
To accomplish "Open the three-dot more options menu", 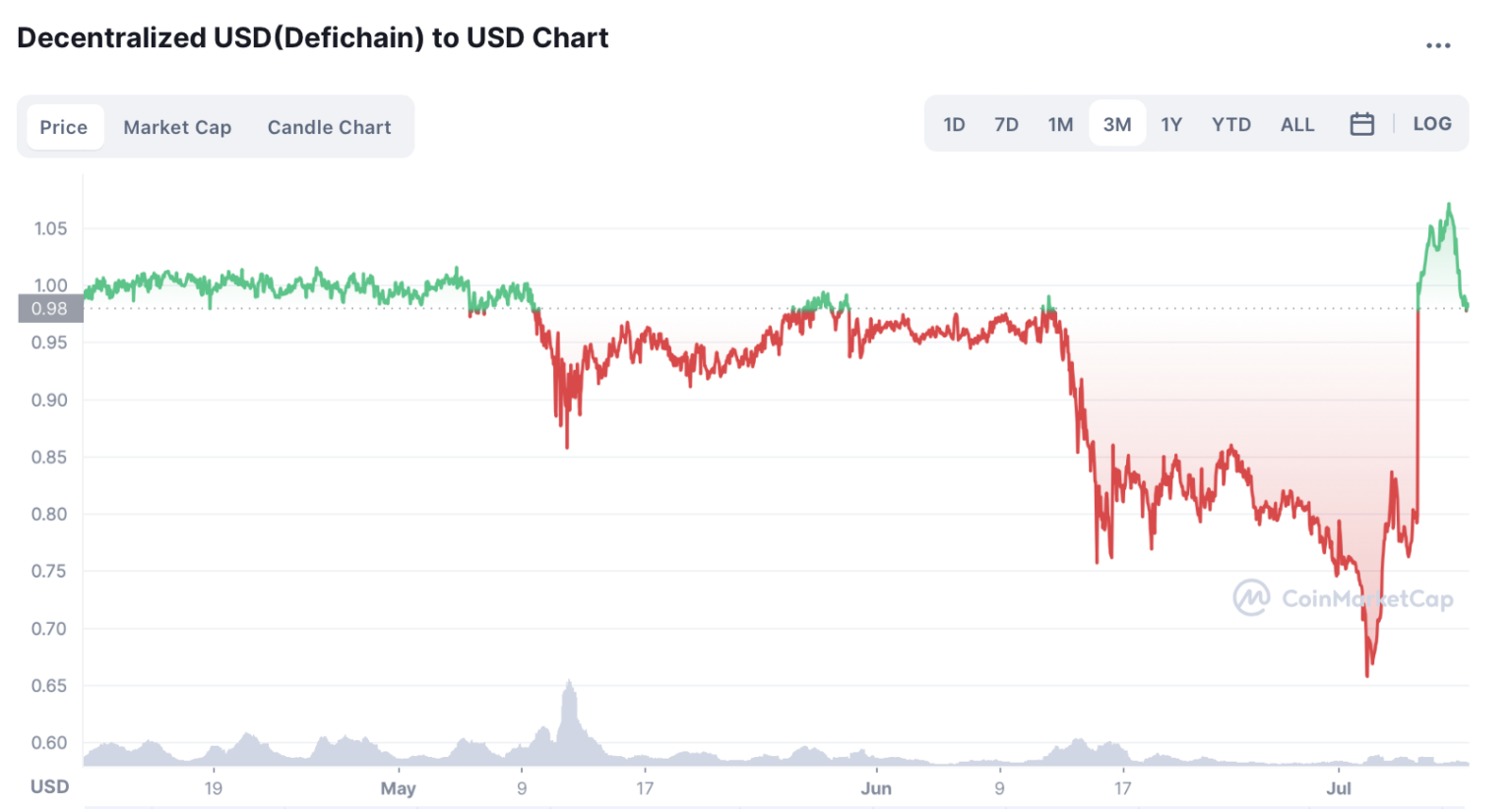I will tap(1438, 45).
